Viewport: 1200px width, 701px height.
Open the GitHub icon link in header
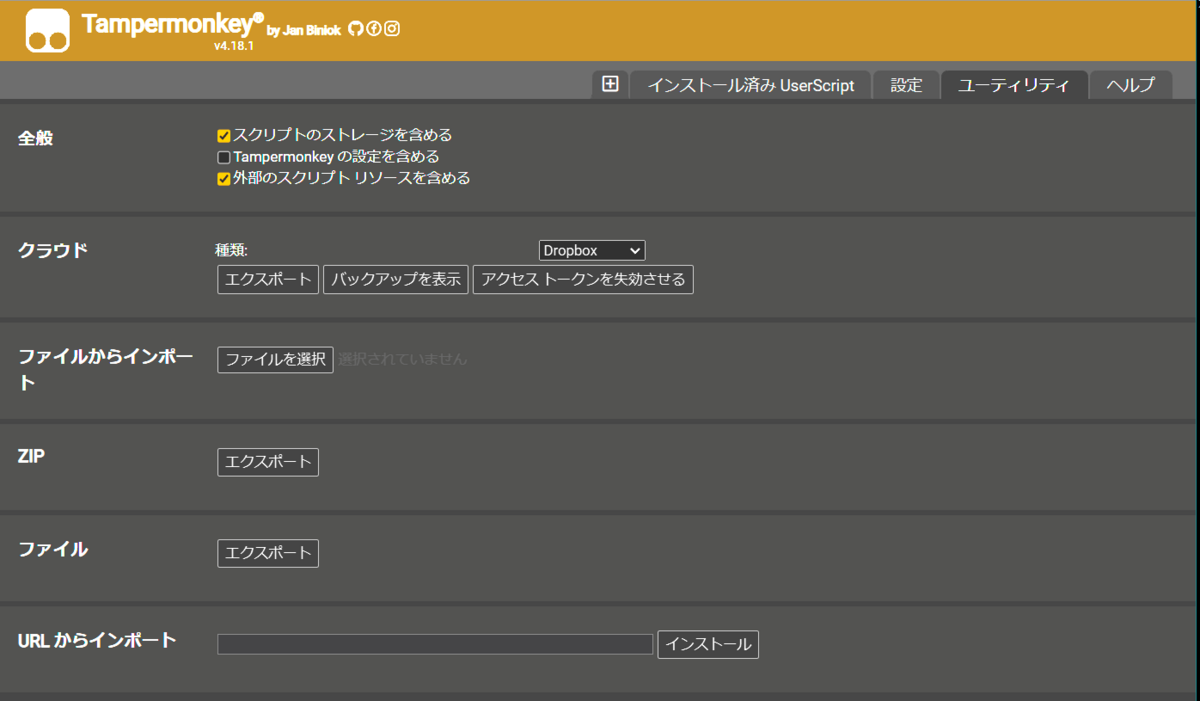(x=356, y=29)
